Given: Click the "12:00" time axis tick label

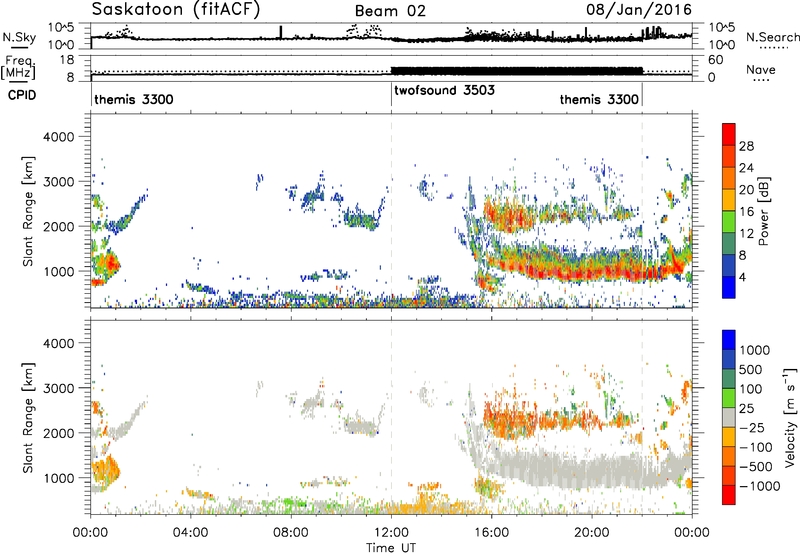Looking at the screenshot, I should click(x=391, y=533).
